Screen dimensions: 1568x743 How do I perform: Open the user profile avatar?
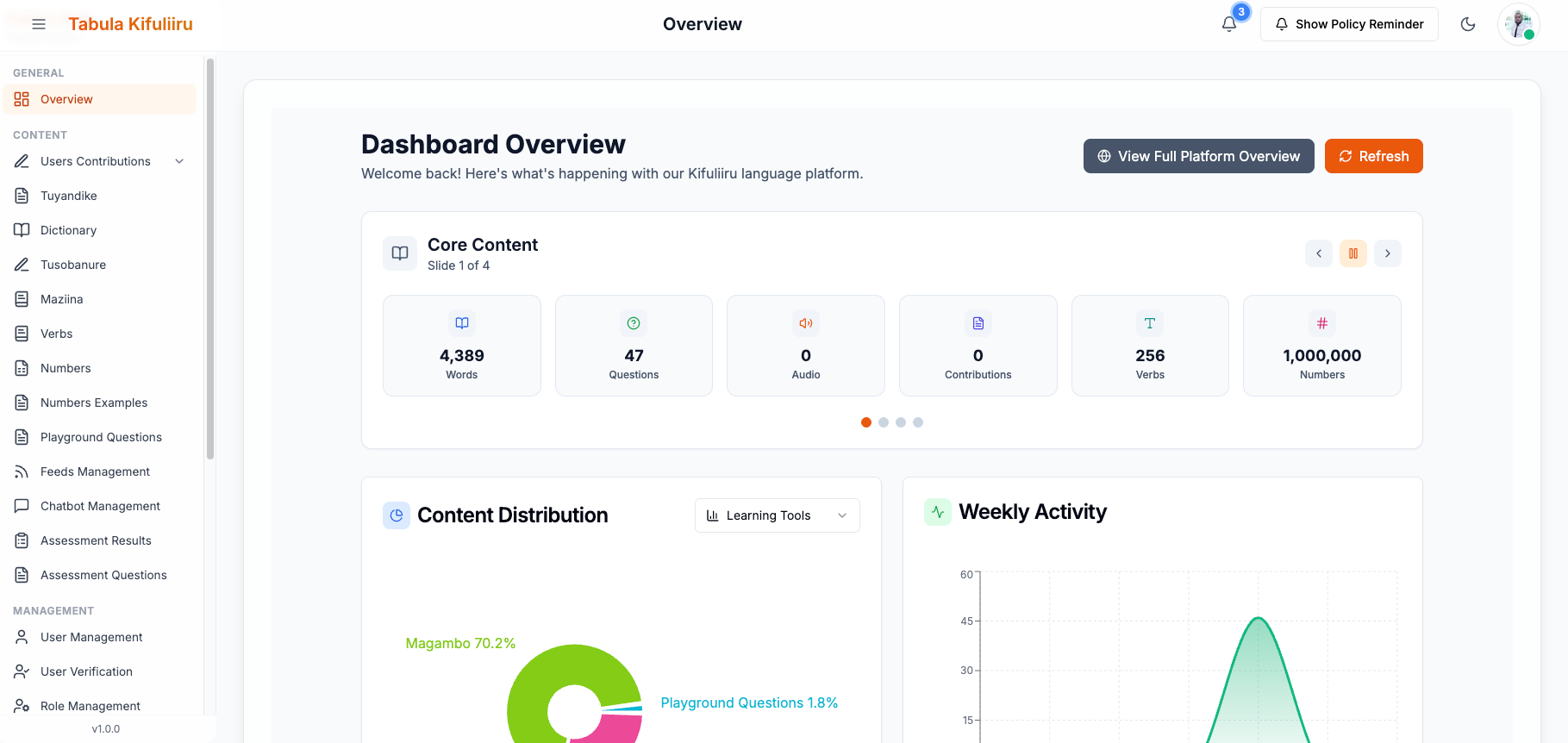click(1518, 24)
